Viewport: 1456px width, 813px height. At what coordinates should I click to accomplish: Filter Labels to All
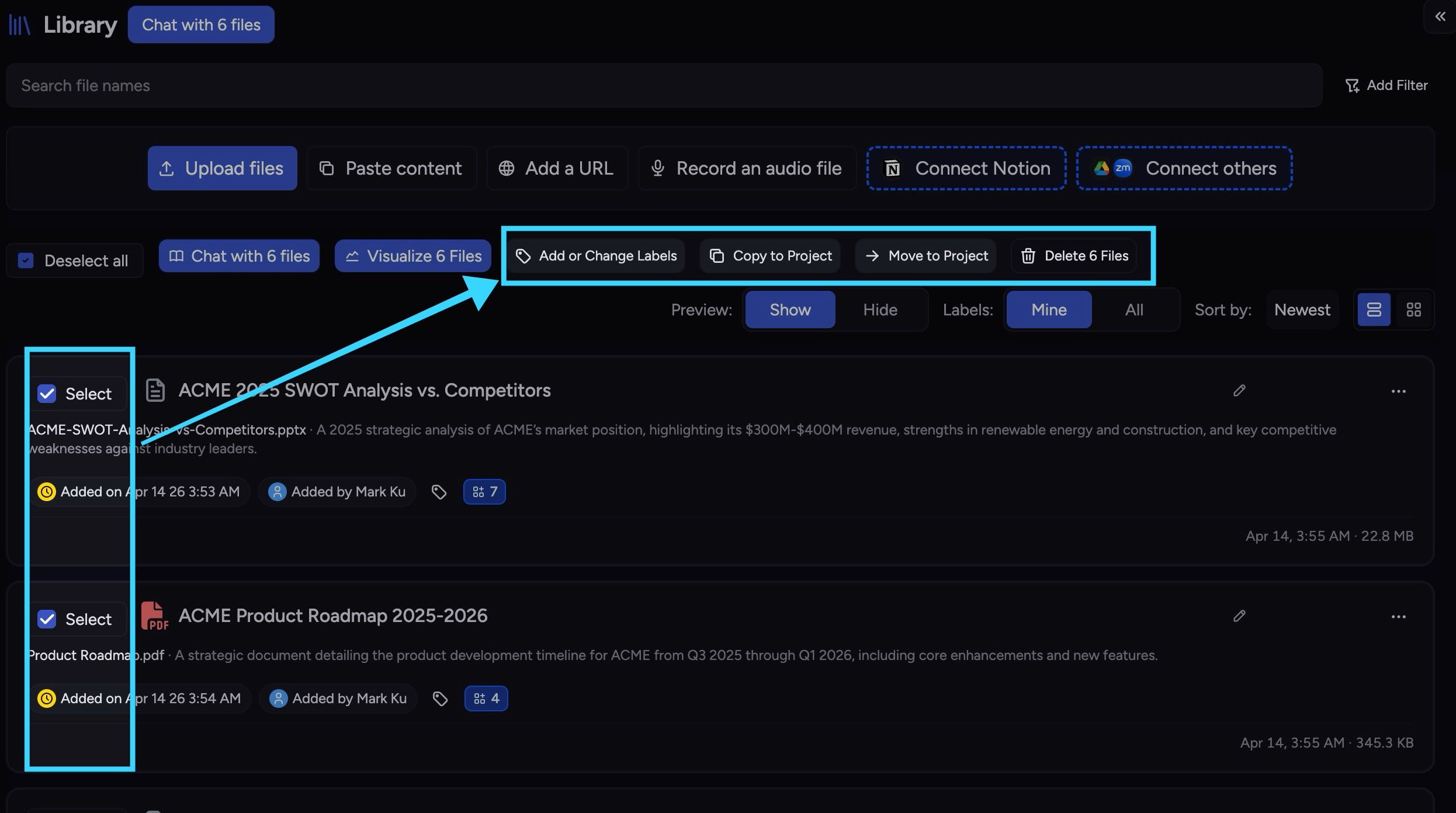click(x=1134, y=310)
